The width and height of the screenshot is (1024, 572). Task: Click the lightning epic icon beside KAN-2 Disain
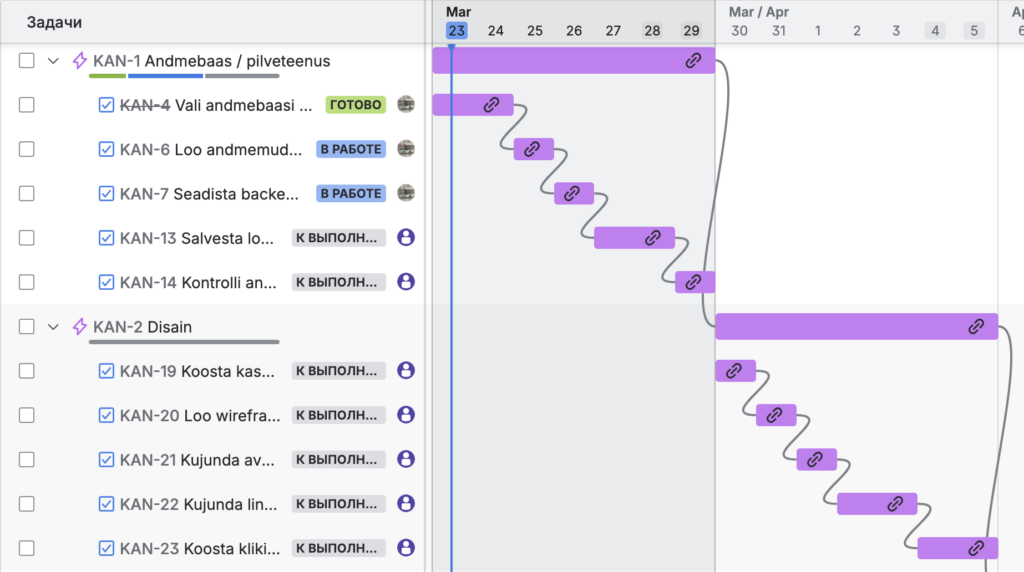point(80,327)
